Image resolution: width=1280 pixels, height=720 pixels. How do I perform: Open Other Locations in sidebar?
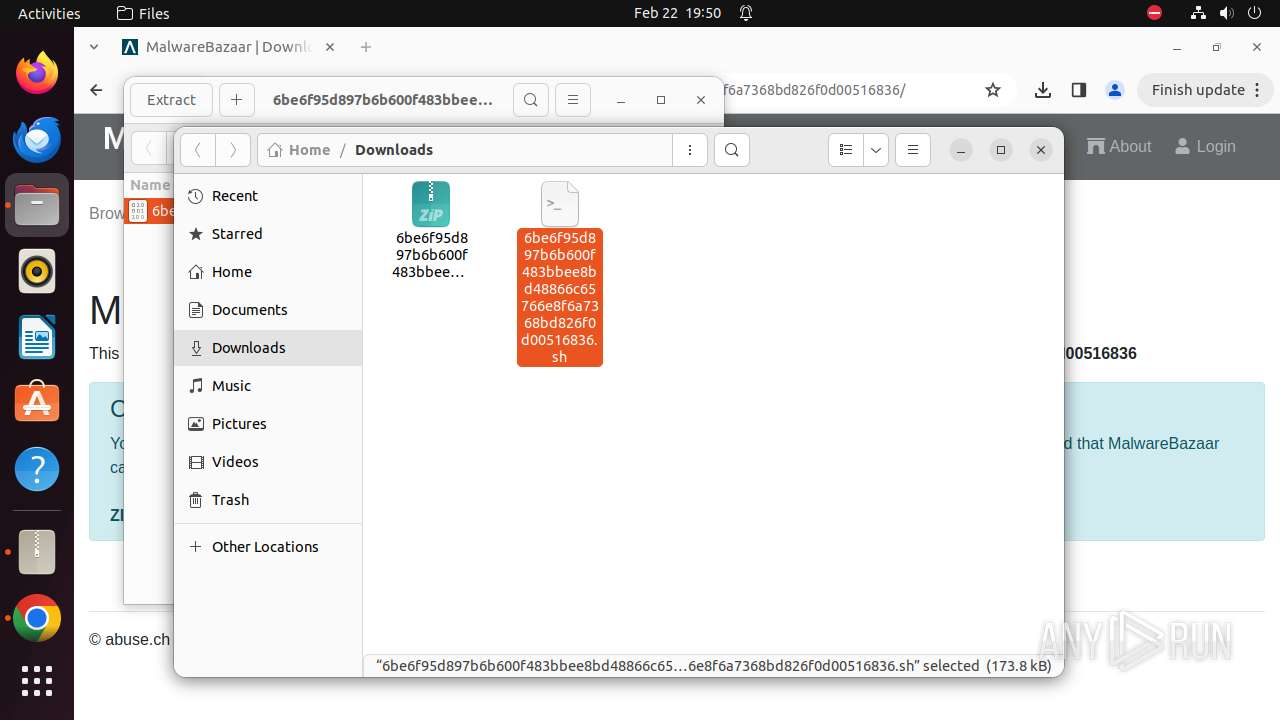tap(268, 547)
